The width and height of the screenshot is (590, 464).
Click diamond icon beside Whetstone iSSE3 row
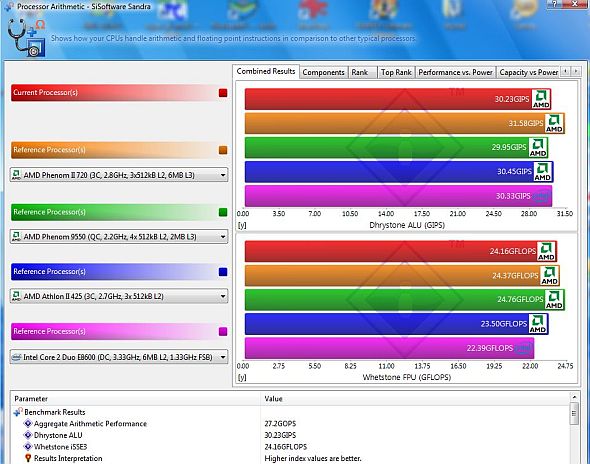(28, 447)
